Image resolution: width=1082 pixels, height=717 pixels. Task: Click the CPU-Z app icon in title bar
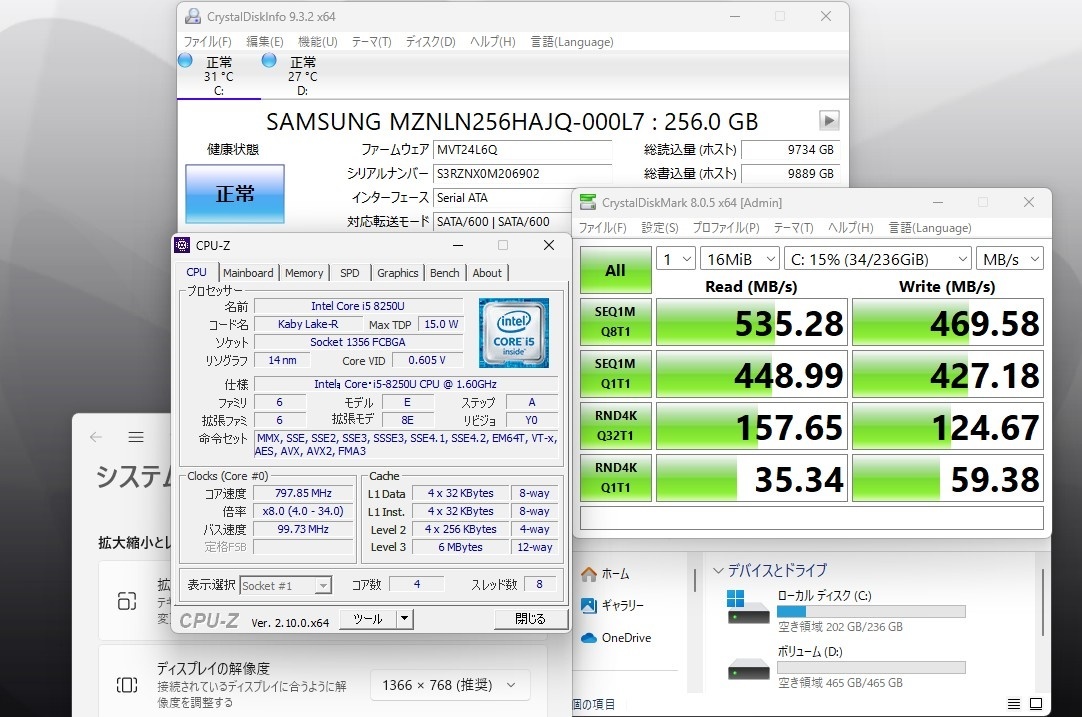coord(182,245)
